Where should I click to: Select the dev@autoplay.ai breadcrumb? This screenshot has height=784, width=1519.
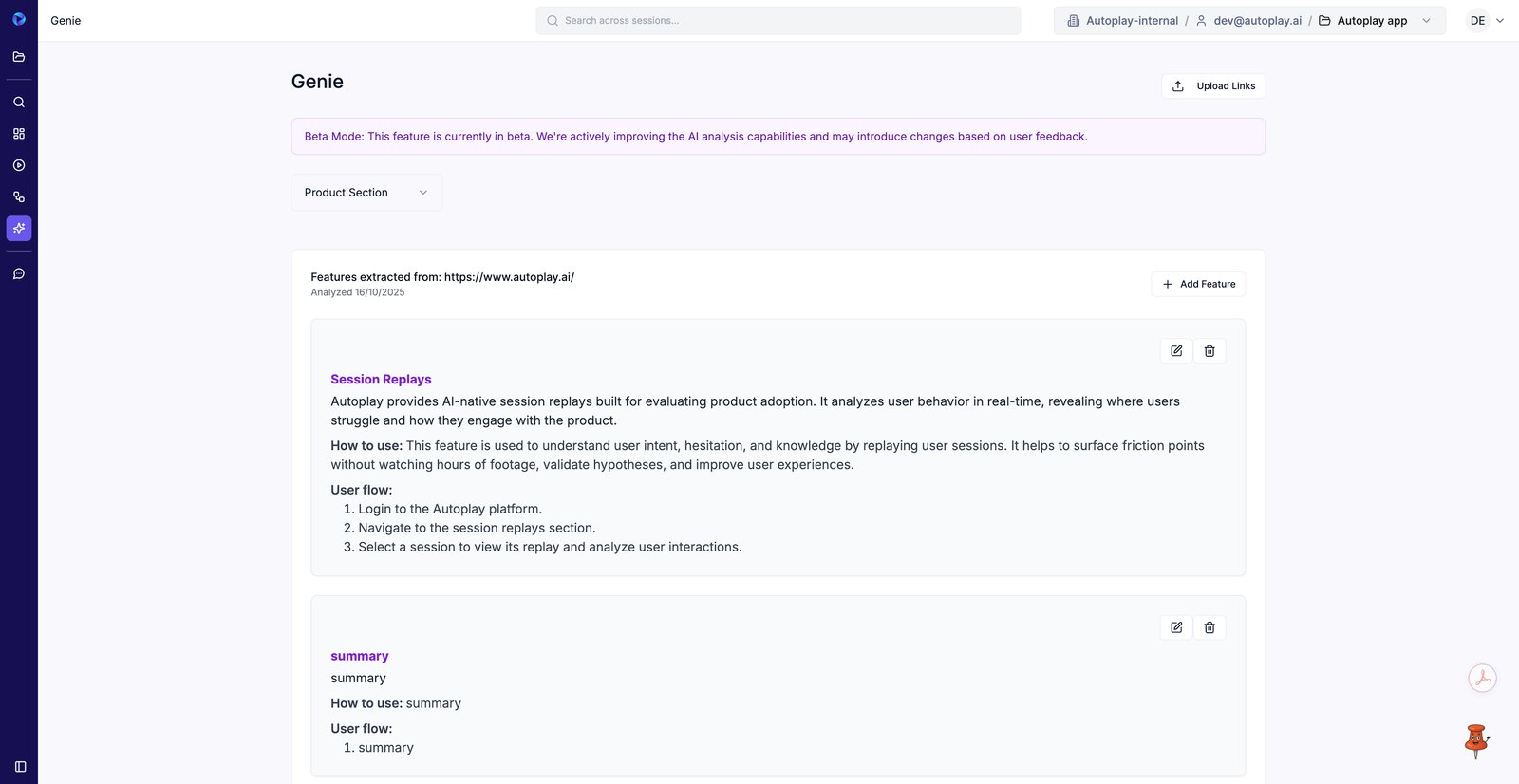tap(1248, 21)
